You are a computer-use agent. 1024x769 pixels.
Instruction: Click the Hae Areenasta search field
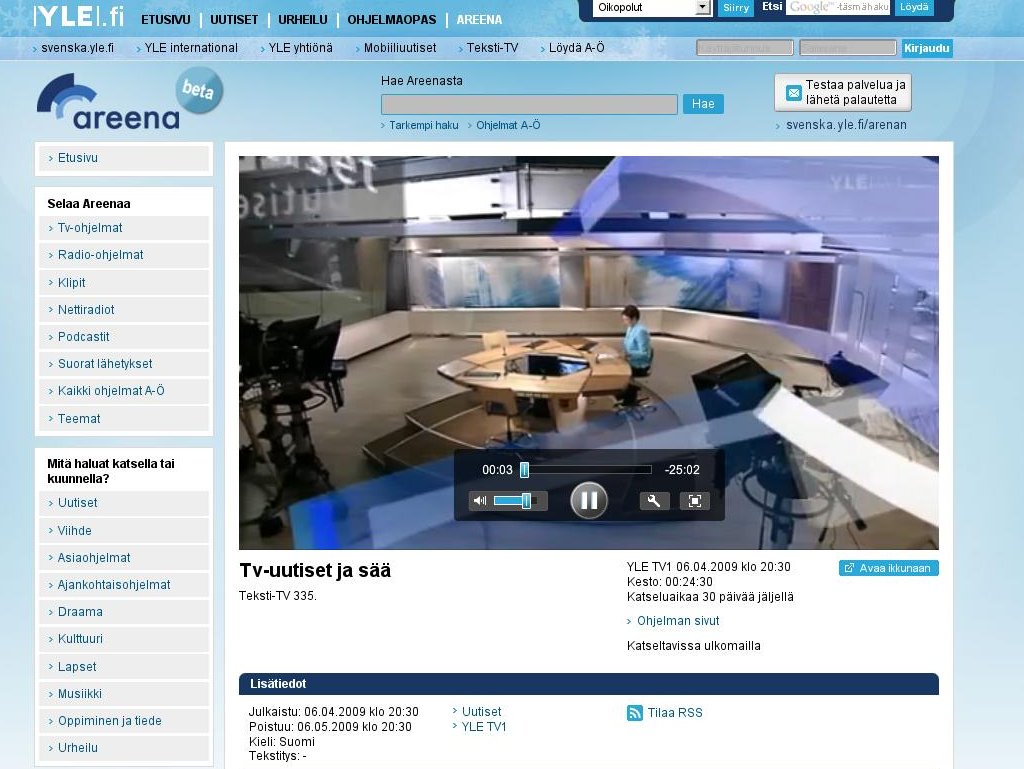[x=529, y=104]
